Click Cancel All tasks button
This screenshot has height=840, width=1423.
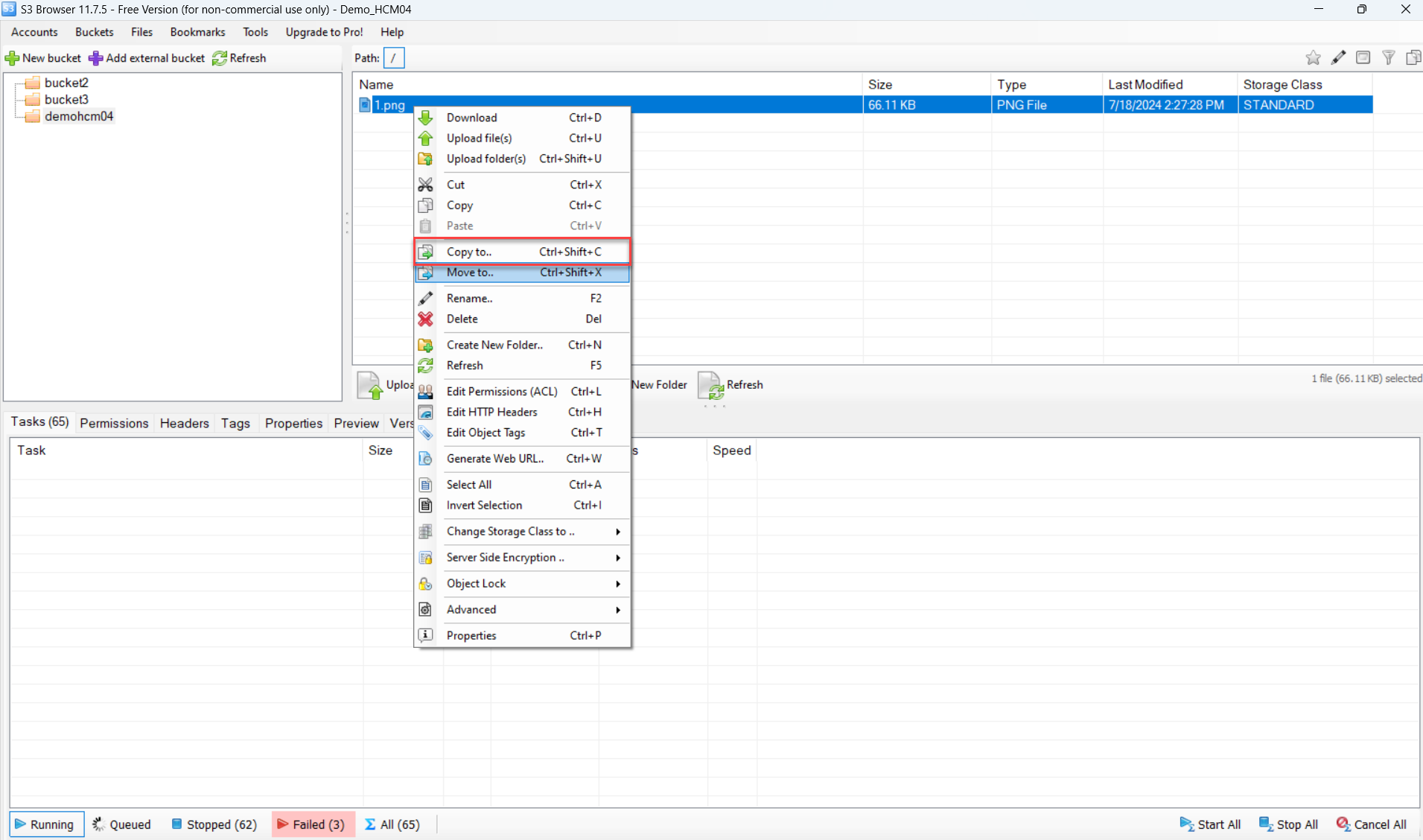[x=1371, y=824]
